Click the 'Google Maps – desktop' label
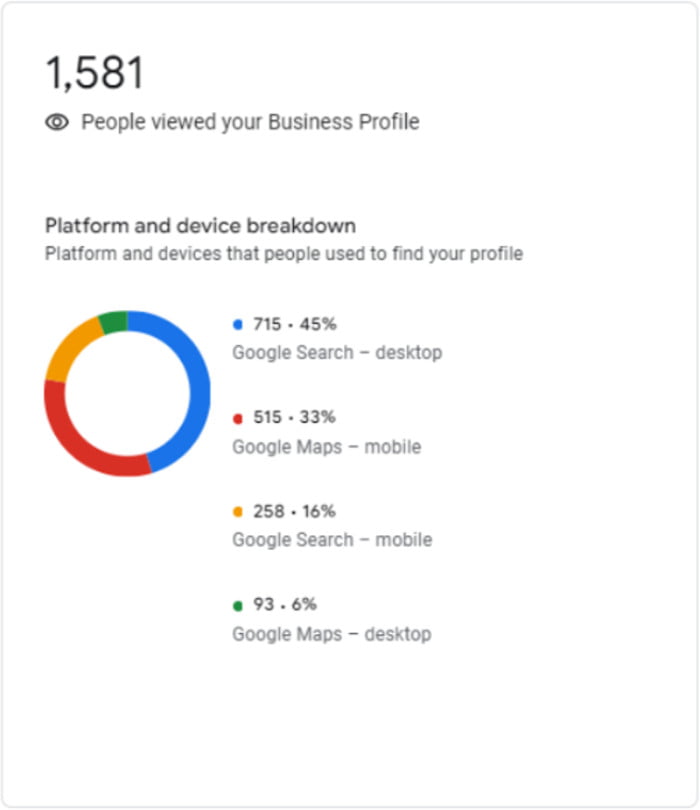The image size is (700, 810). (331, 634)
